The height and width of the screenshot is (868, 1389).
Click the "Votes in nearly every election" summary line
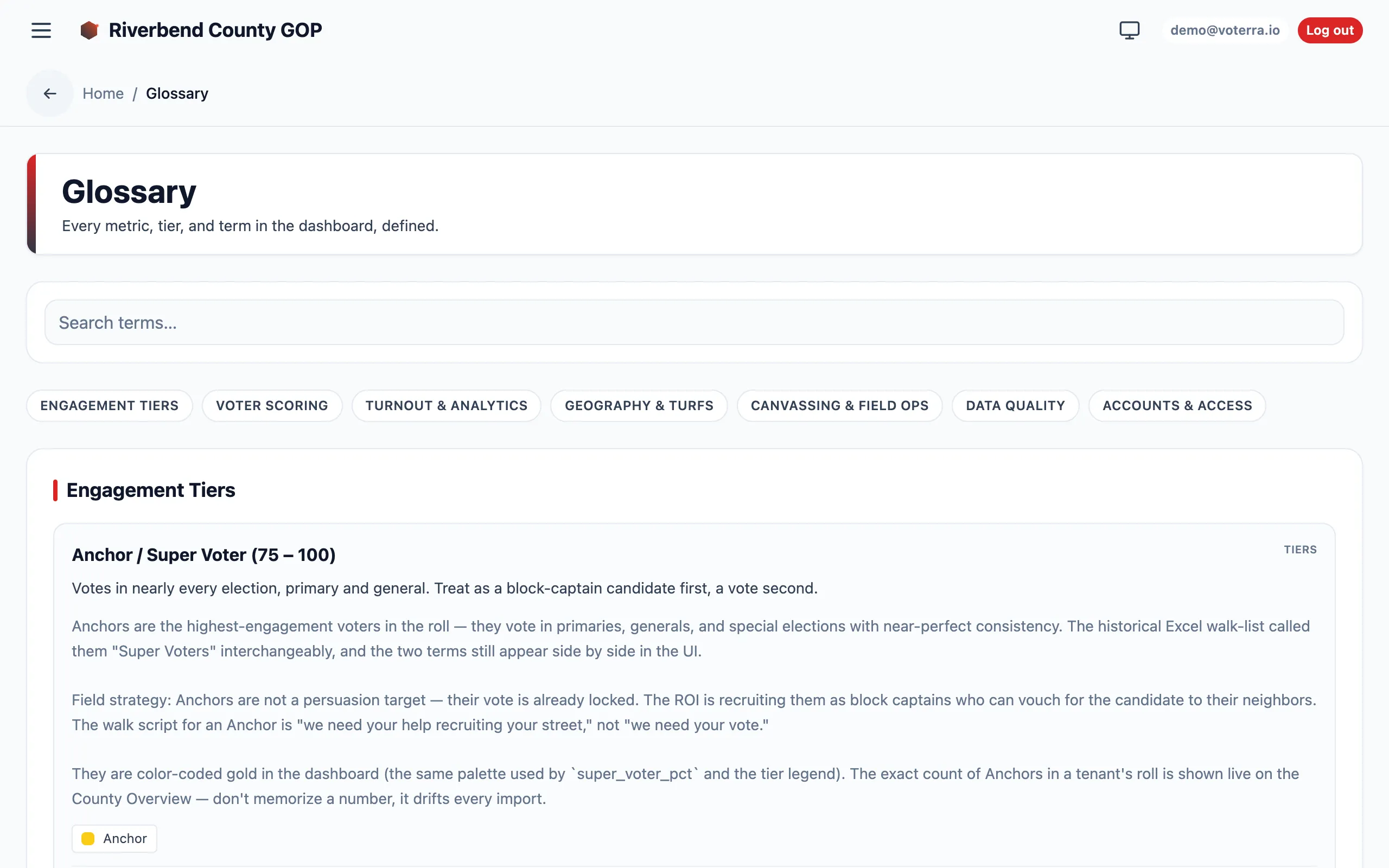(x=445, y=589)
